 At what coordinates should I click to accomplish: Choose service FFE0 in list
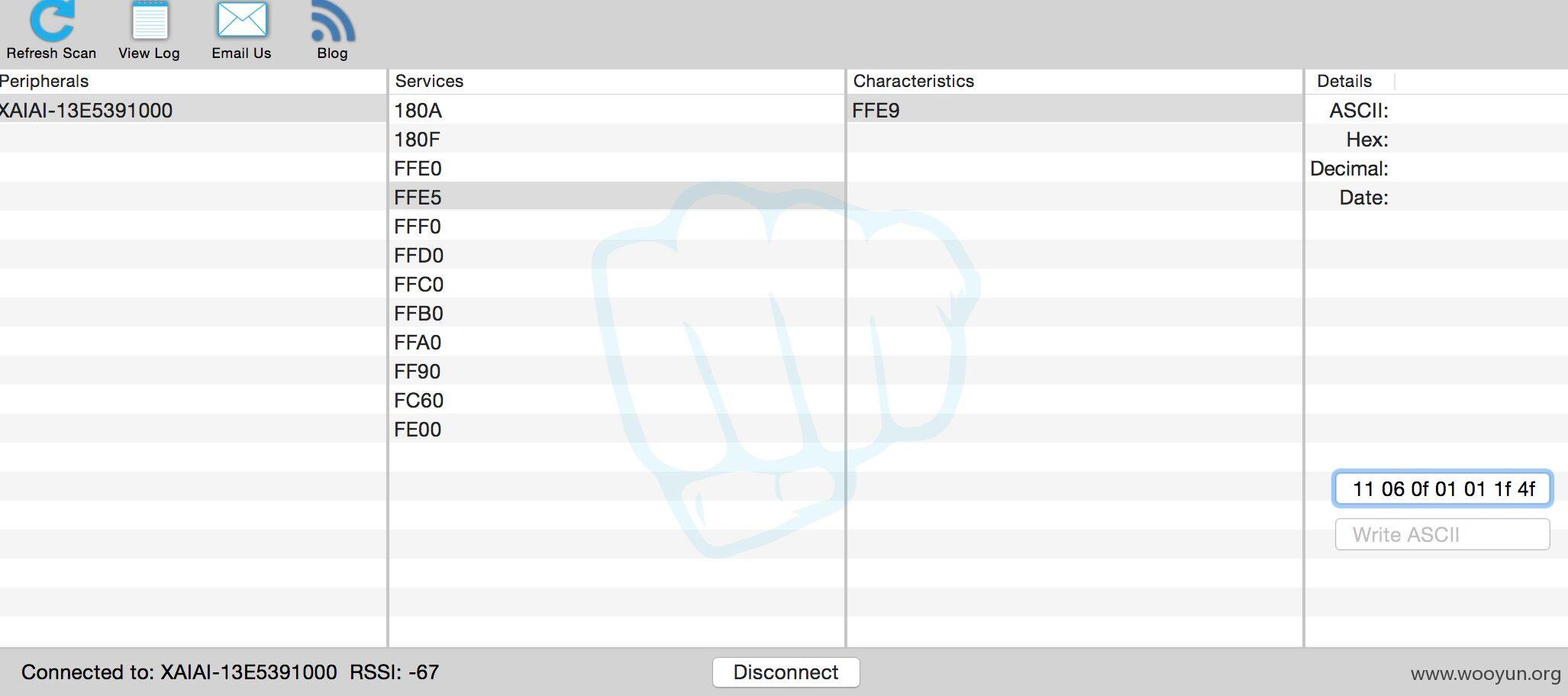[617, 168]
